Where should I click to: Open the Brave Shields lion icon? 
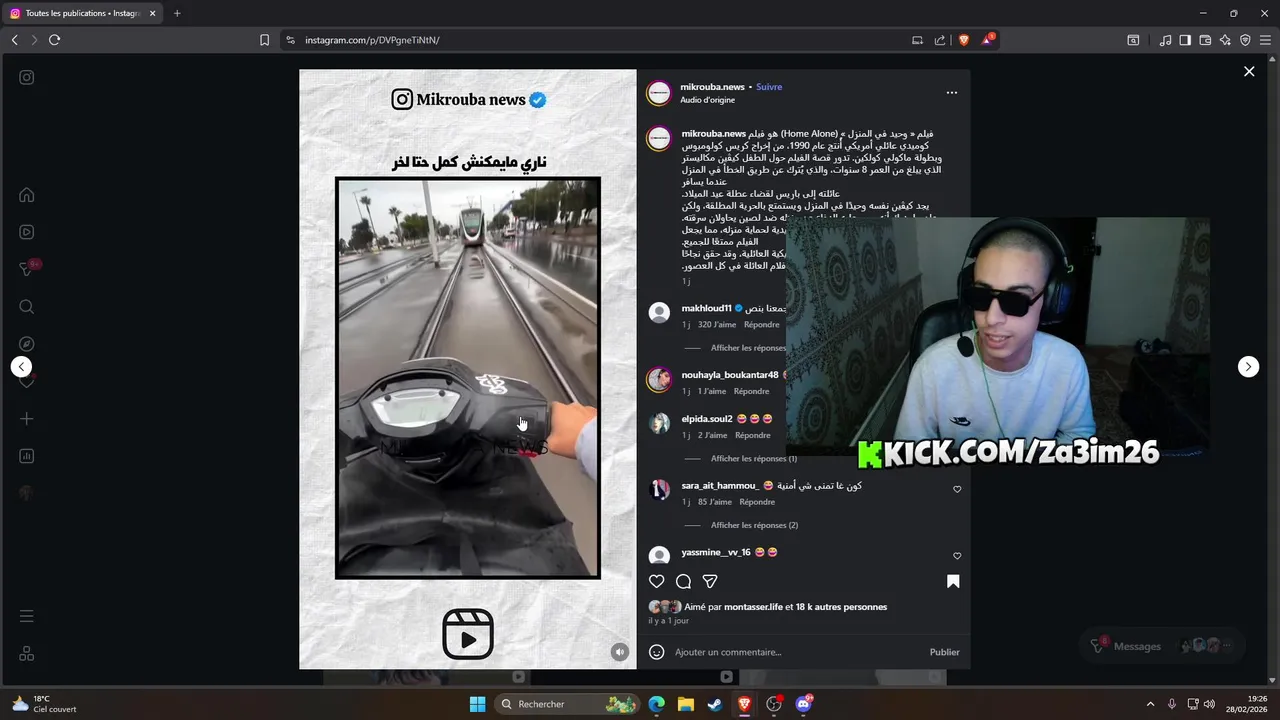pyautogui.click(x=964, y=40)
